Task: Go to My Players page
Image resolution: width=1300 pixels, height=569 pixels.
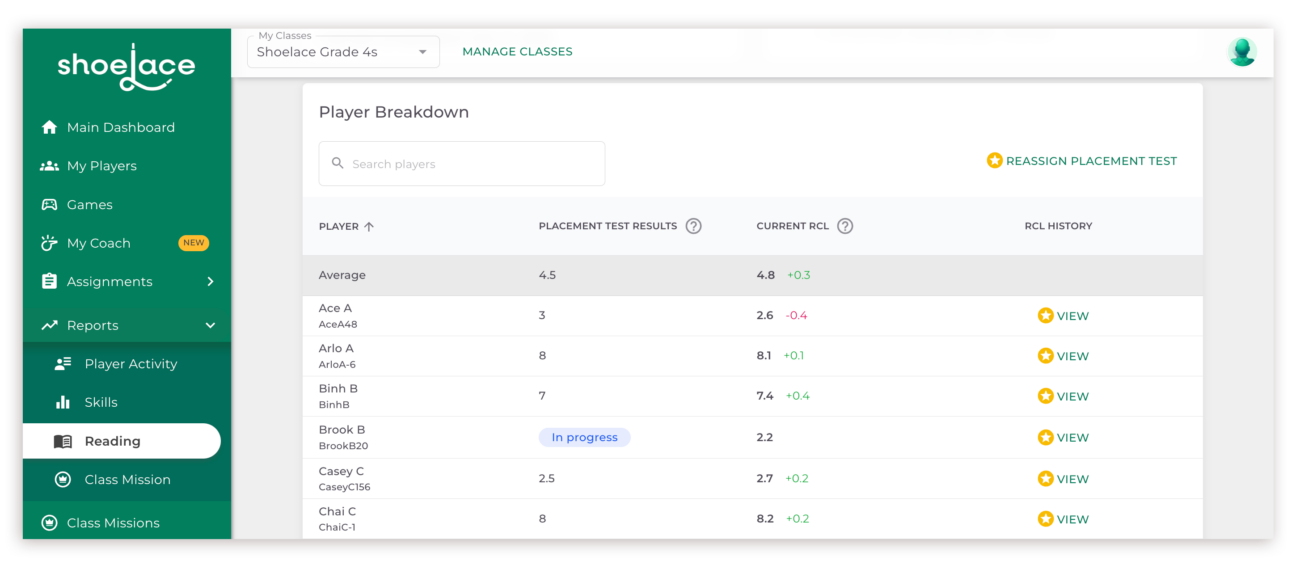Action: (101, 166)
